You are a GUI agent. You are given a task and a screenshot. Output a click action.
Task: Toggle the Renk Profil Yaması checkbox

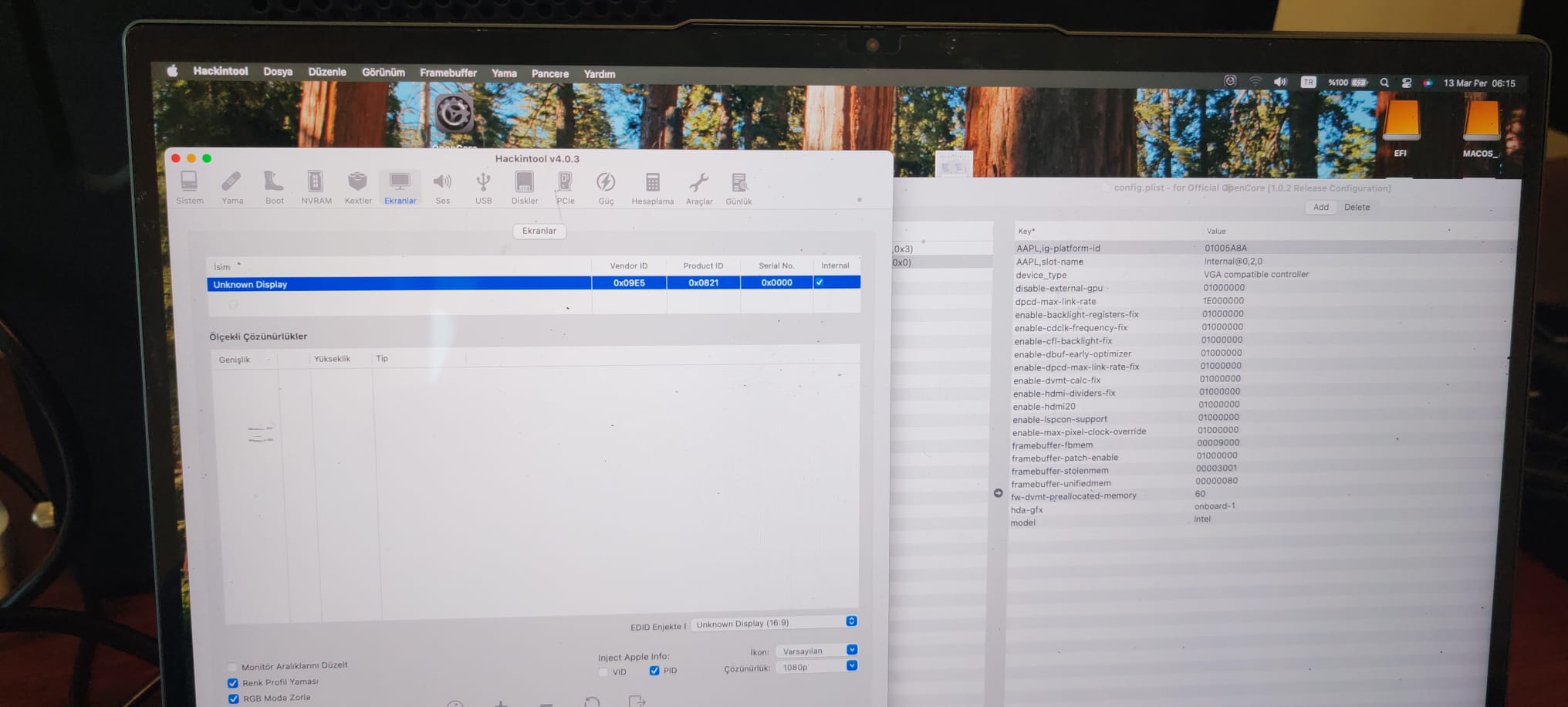coord(233,683)
